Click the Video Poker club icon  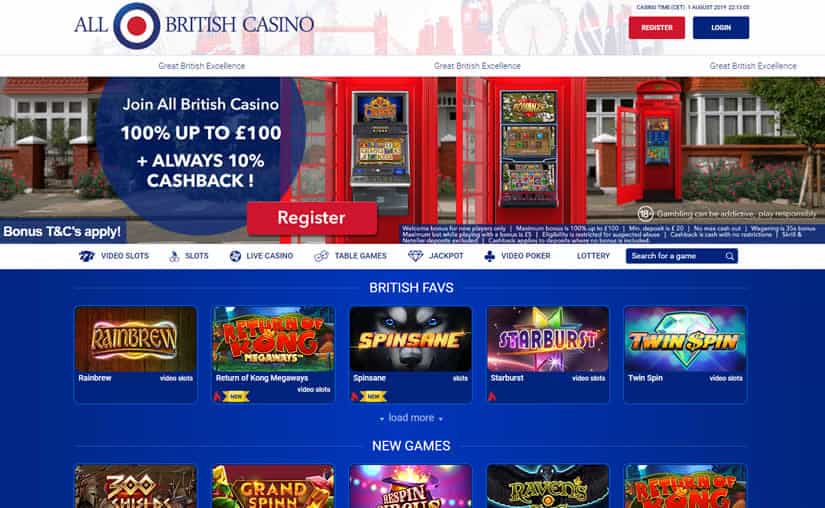[489, 256]
